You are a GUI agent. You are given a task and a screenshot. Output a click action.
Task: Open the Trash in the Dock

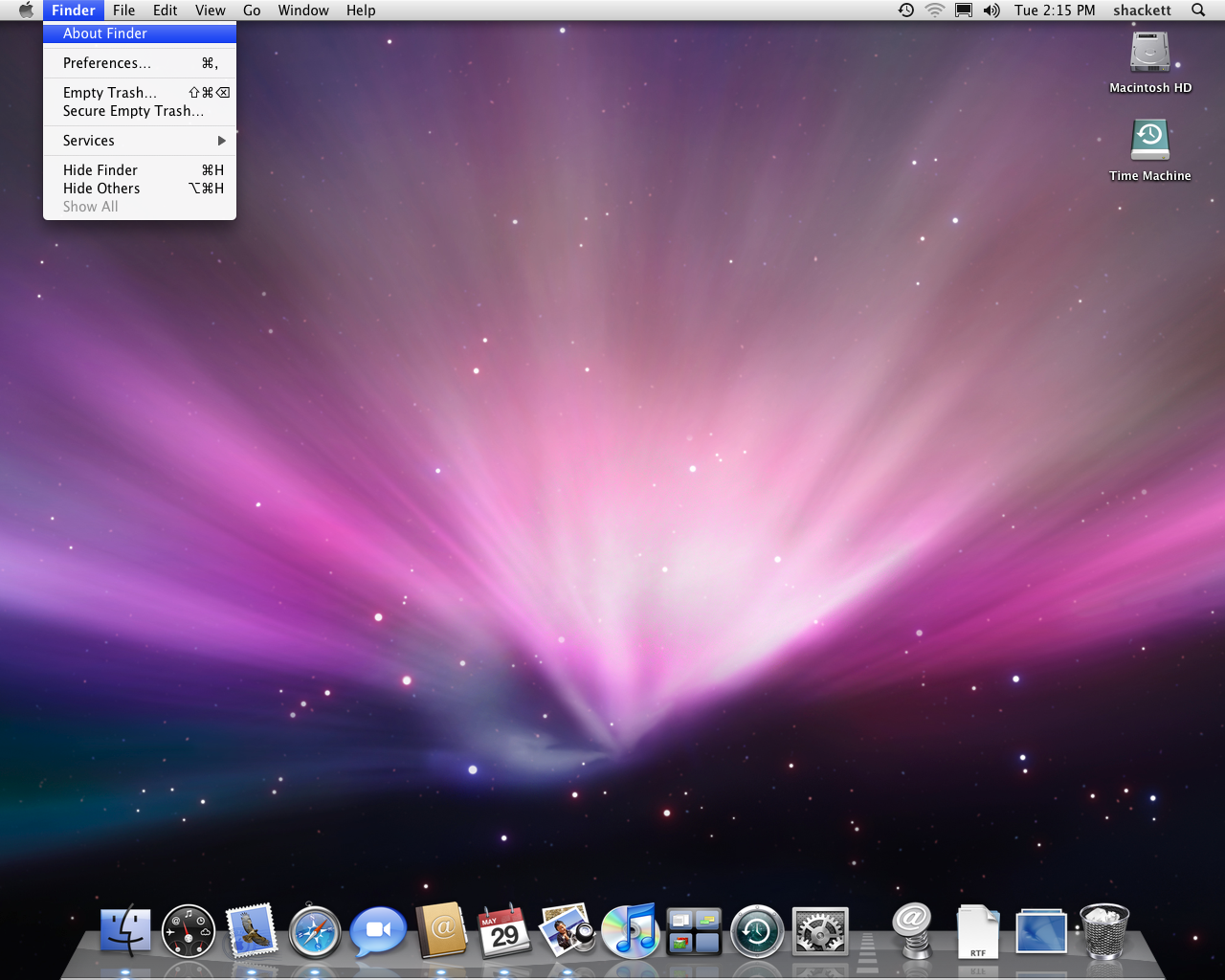click(1103, 931)
